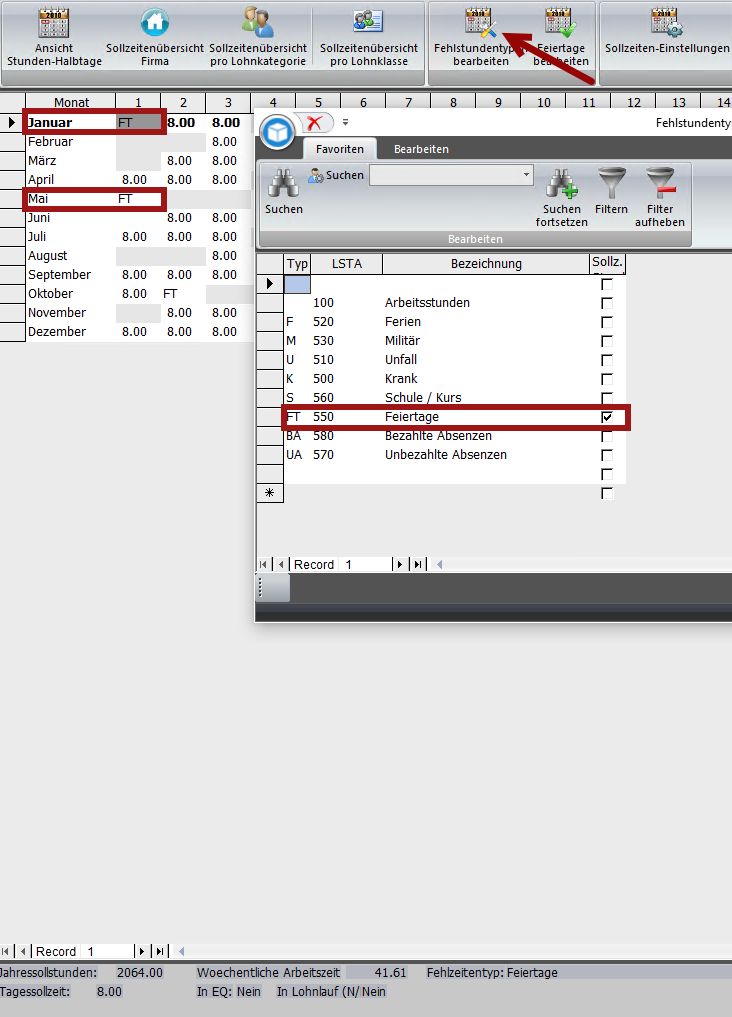Open Sollzeitenübersicht pro Lohnkategorie
The width and height of the screenshot is (732, 1017).
(x=258, y=40)
